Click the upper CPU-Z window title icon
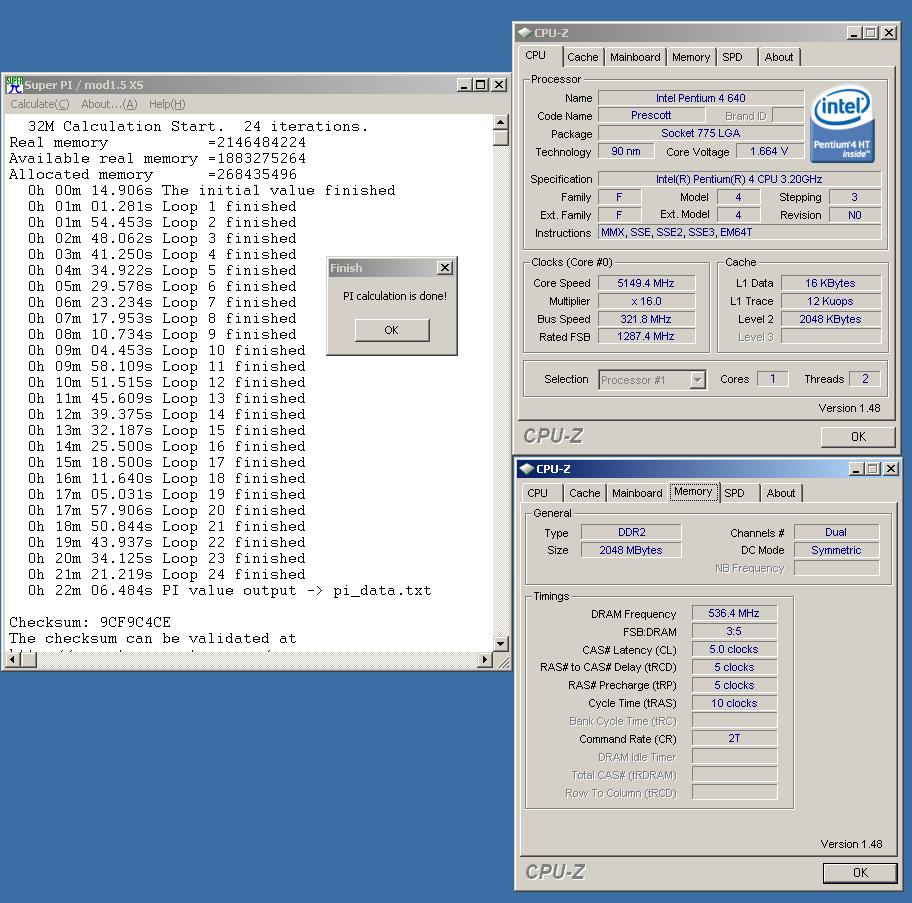The height and width of the screenshot is (903, 912). coord(525,33)
